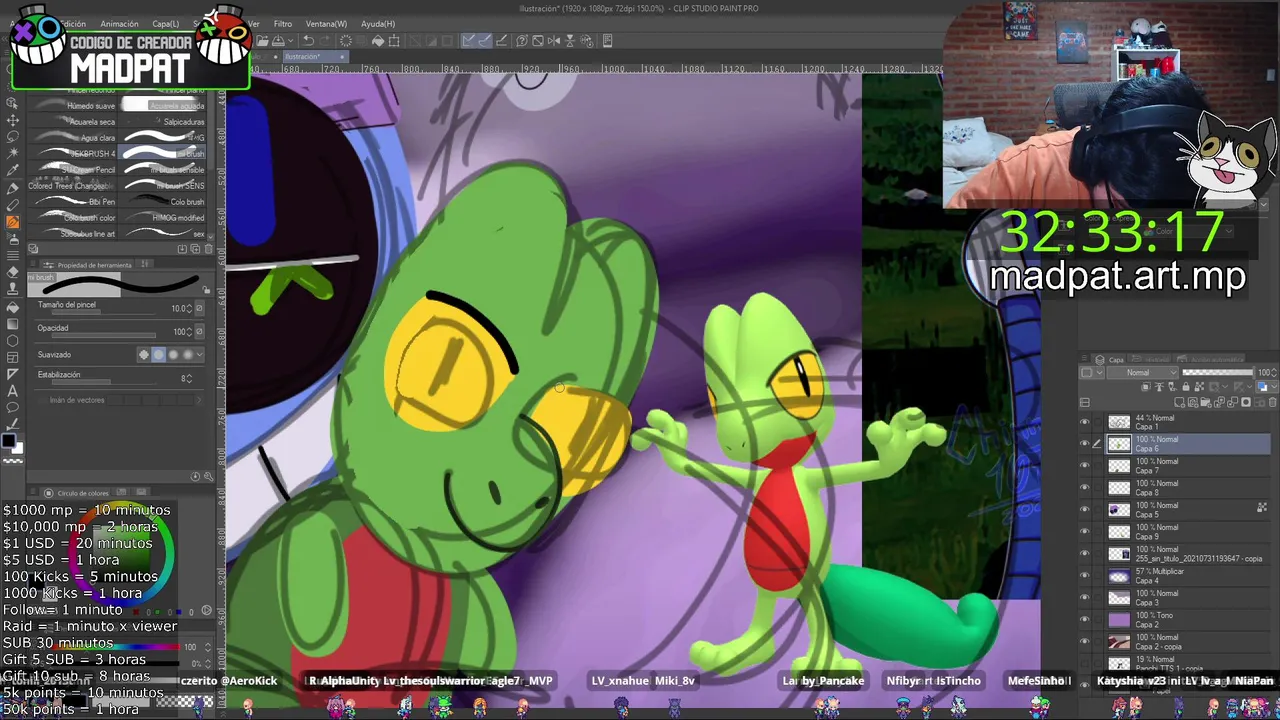This screenshot has height=720, width=1280.
Task: Select the Fill bucket tool
Action: [x=12, y=308]
